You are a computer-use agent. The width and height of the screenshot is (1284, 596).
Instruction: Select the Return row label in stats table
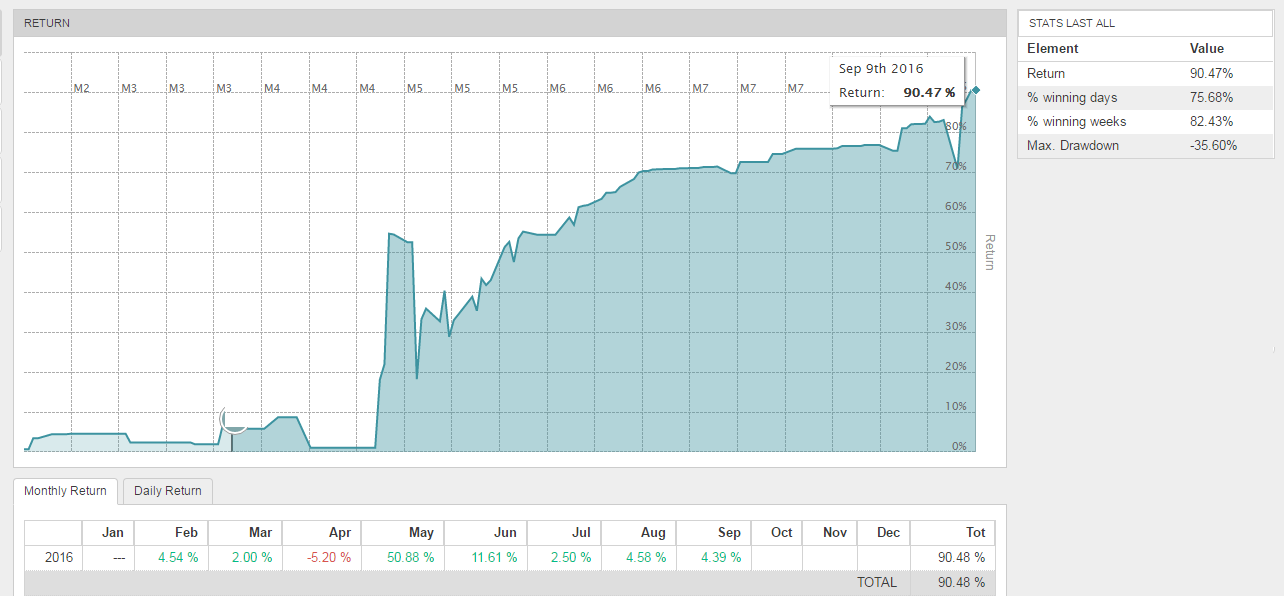(1046, 73)
